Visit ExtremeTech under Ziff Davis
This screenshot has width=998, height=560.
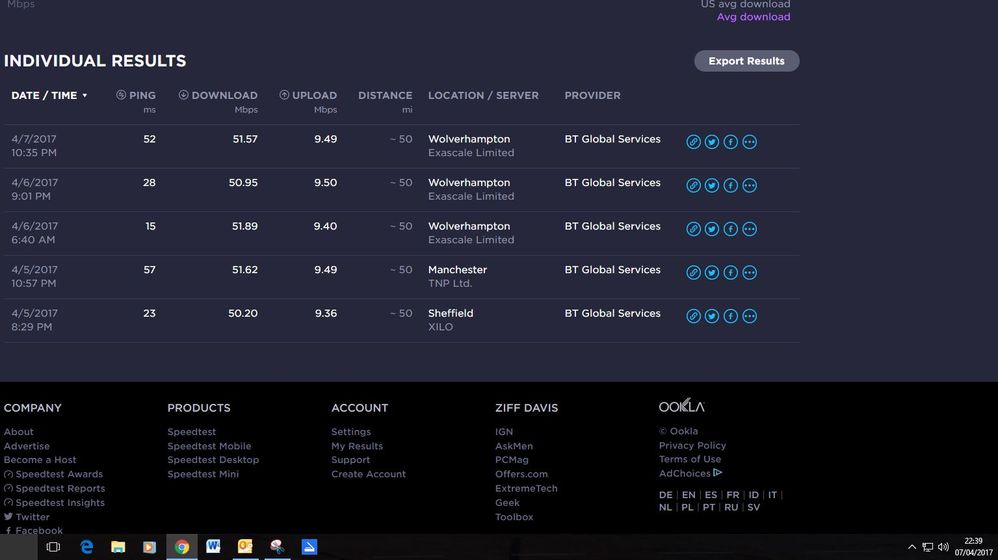(x=526, y=489)
